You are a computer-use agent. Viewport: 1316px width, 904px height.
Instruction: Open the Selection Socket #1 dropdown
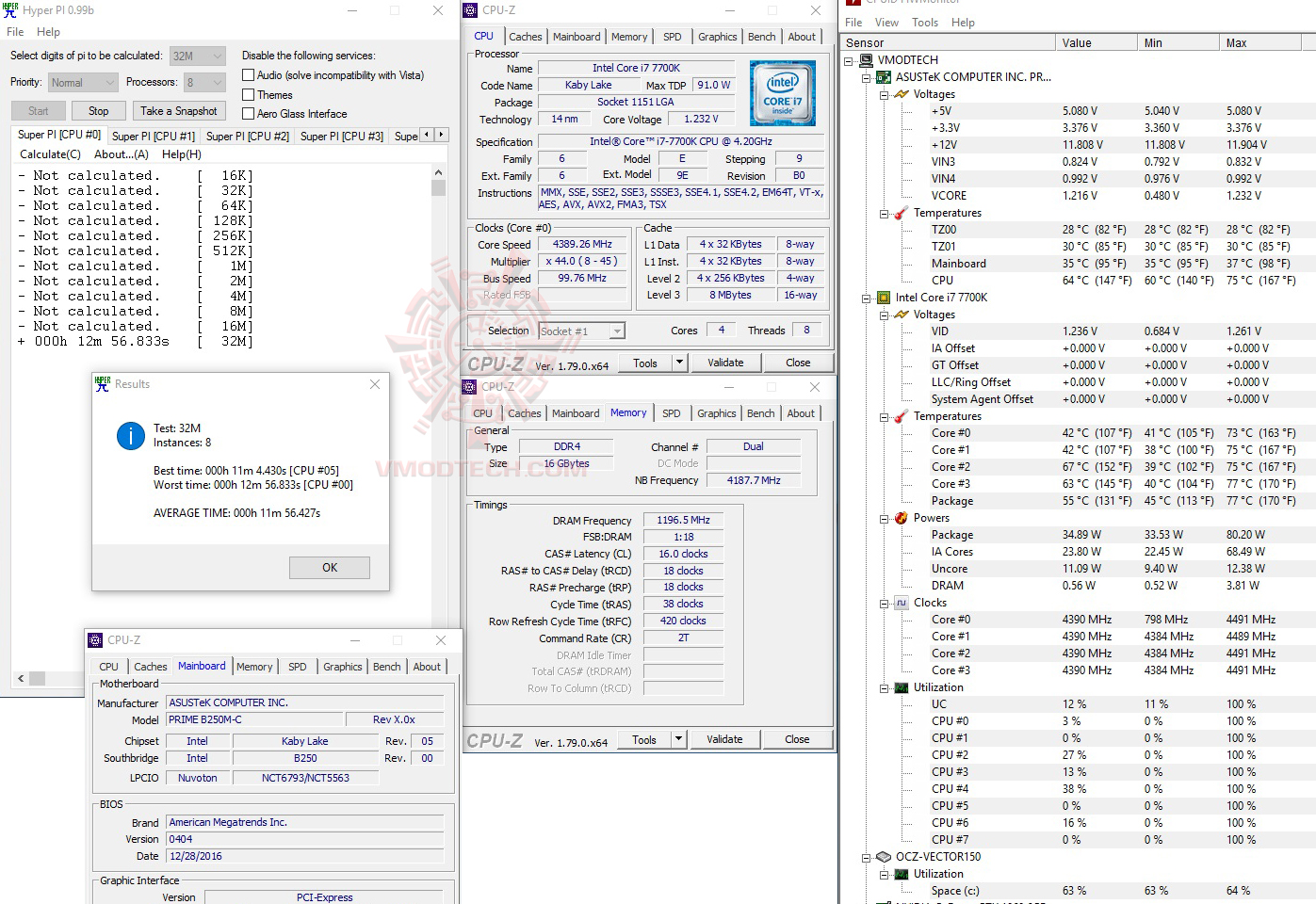pos(581,331)
